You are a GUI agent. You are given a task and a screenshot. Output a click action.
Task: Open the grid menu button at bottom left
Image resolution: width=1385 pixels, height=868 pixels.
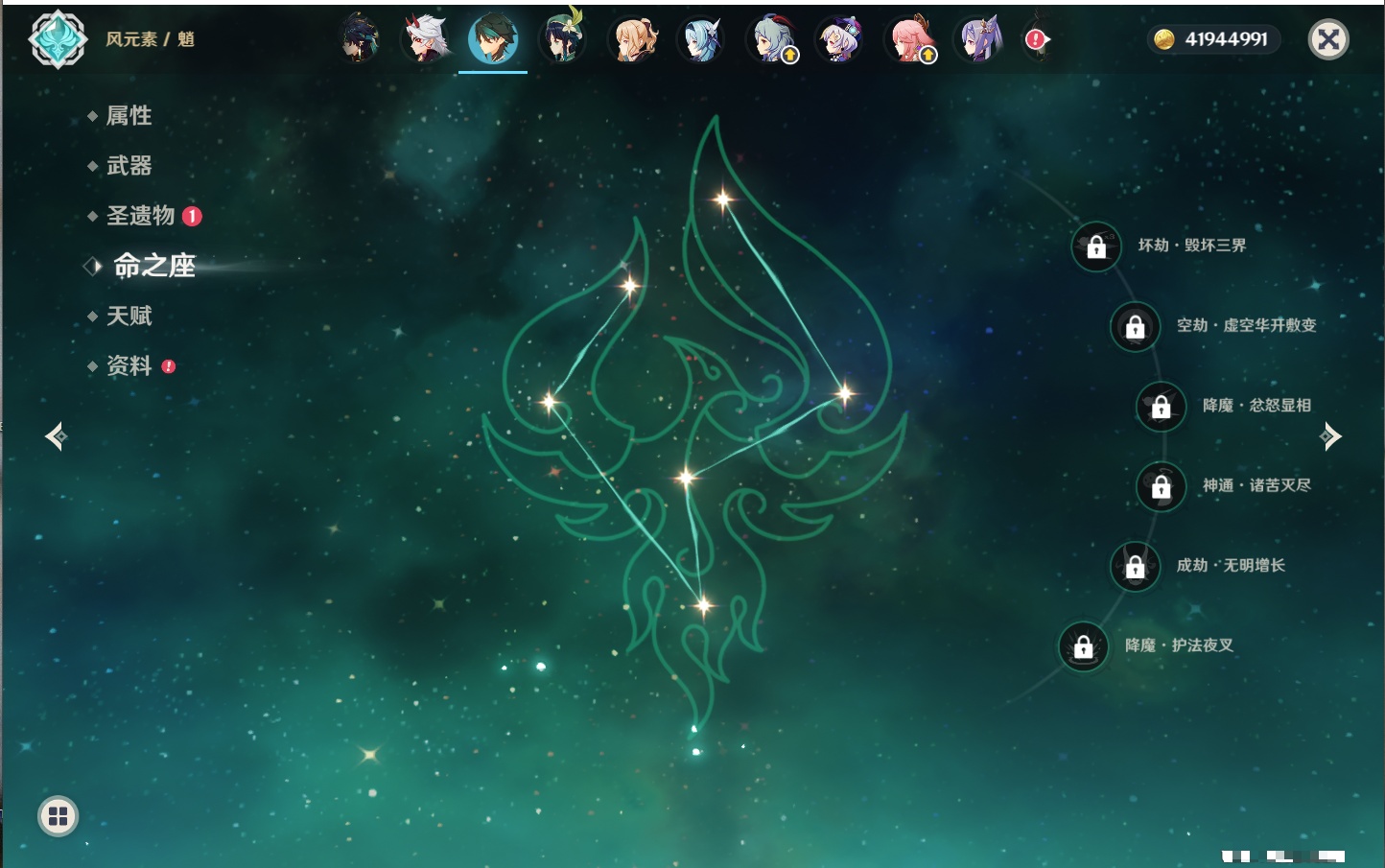[x=58, y=816]
